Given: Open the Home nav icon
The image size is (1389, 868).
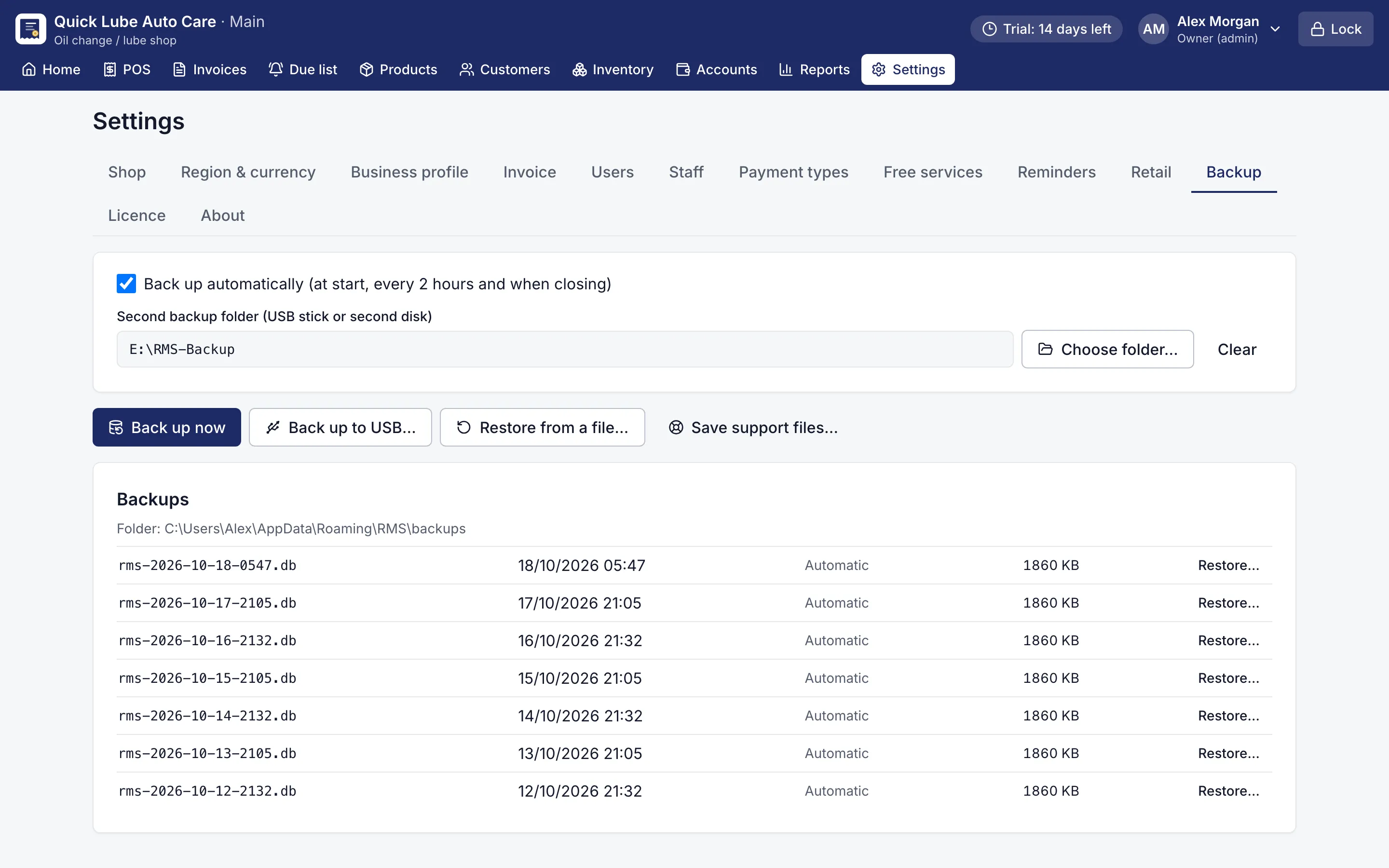Looking at the screenshot, I should tap(29, 69).
